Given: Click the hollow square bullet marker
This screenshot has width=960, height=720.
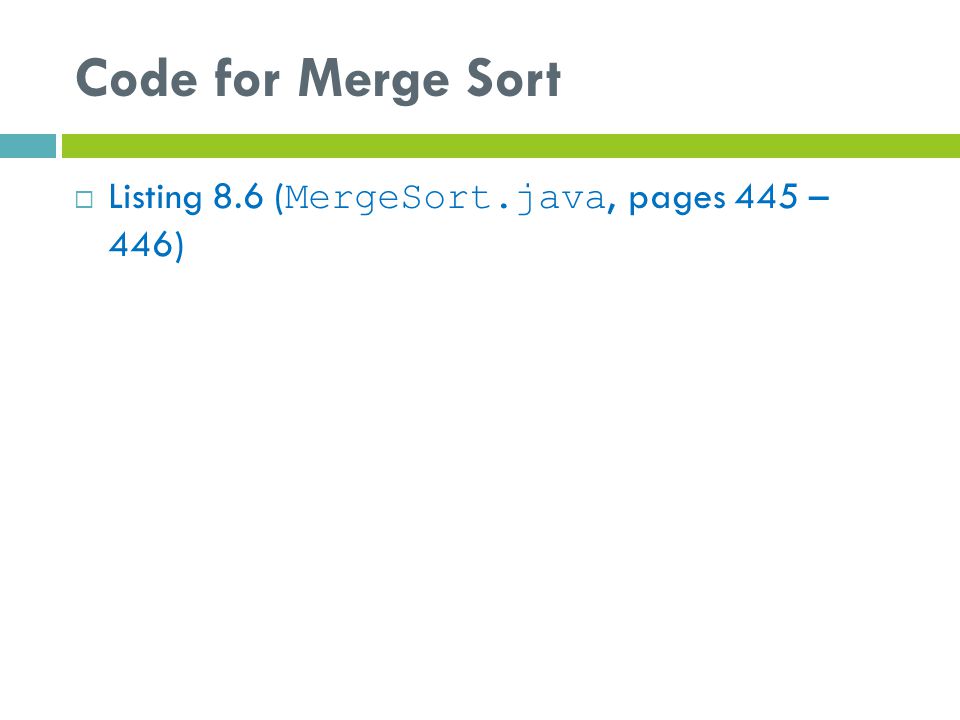Looking at the screenshot, I should coord(84,200).
